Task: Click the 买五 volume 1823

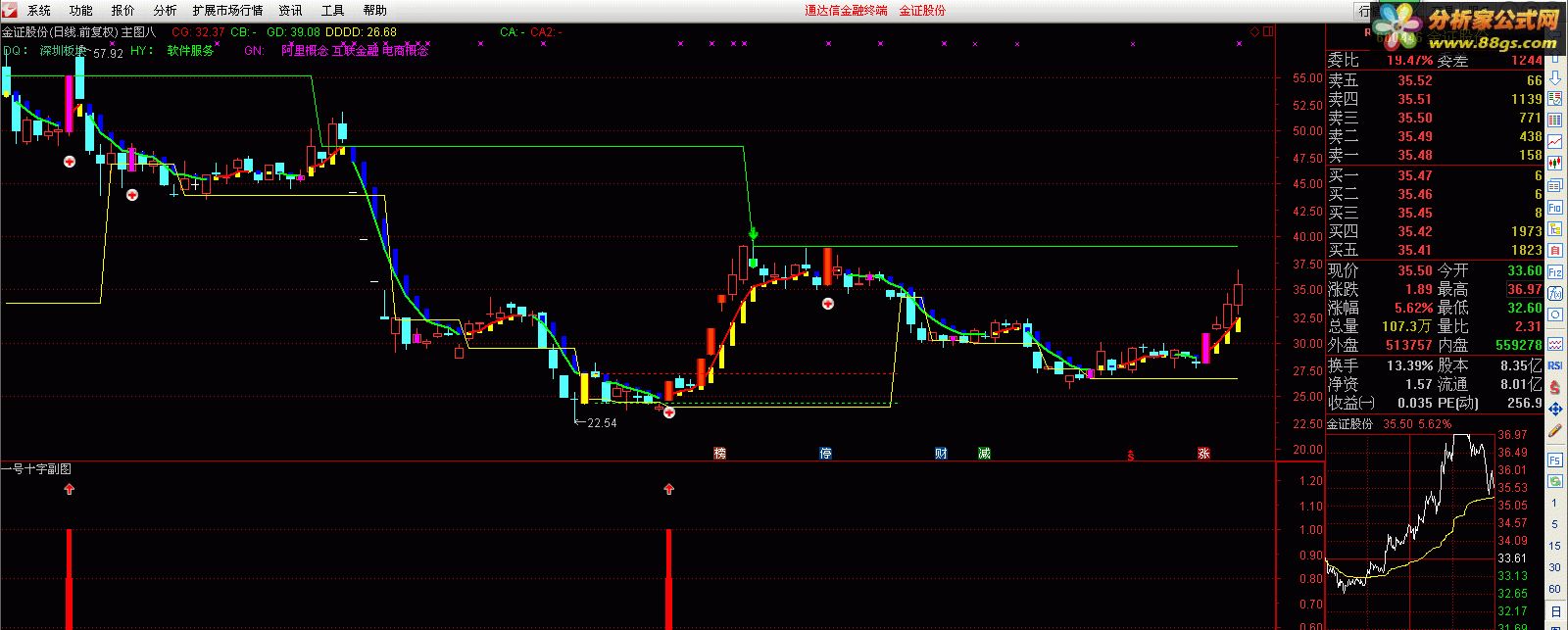Action: coord(1526,250)
